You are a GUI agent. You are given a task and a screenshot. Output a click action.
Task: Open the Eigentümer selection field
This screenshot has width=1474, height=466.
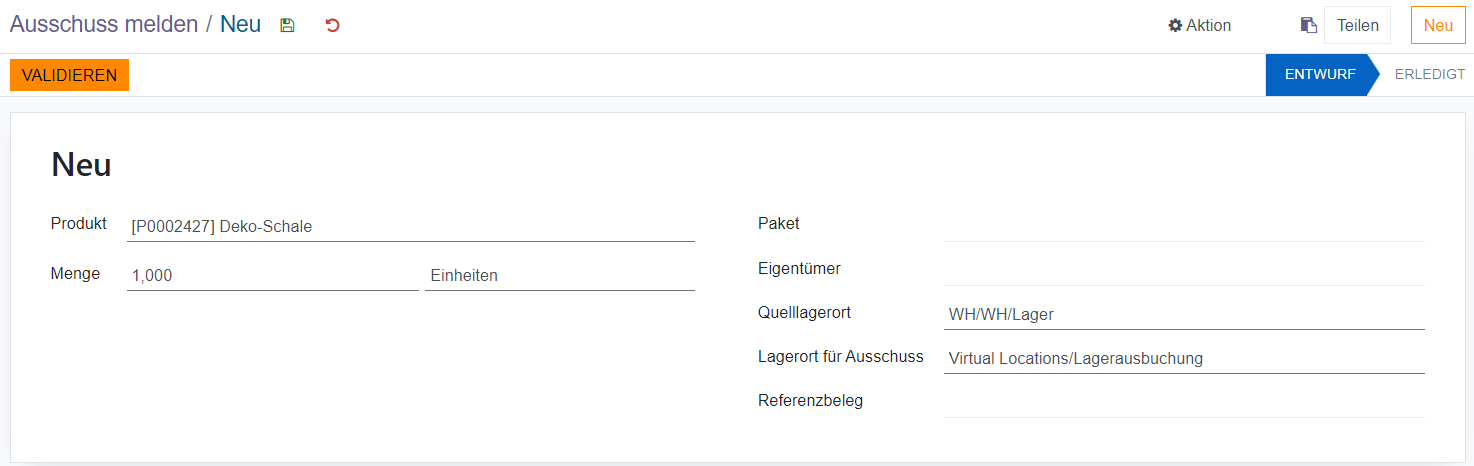(x=1183, y=269)
